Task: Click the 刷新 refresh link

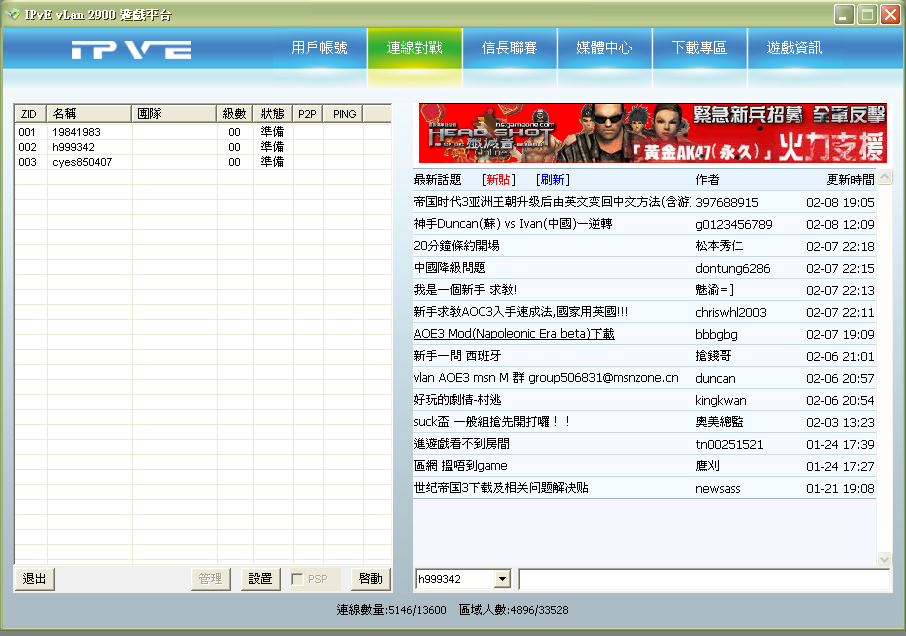Action: pyautogui.click(x=552, y=180)
